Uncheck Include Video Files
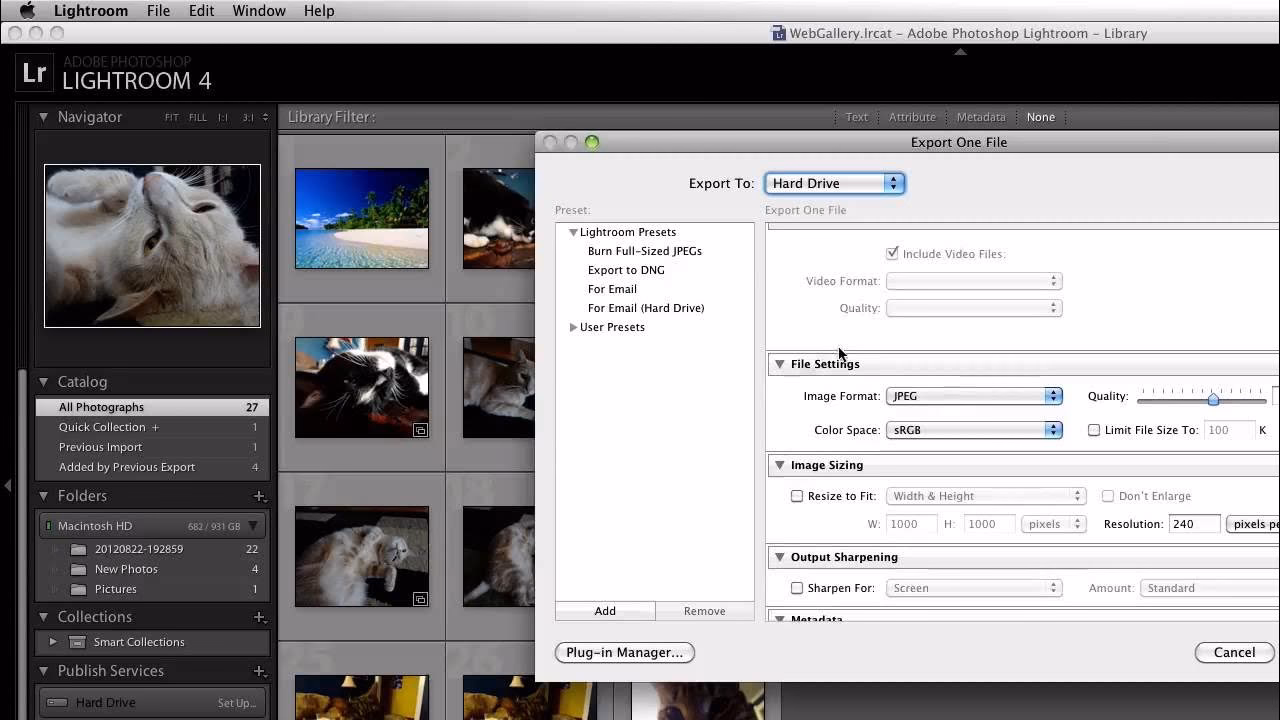Screen dimensions: 1280x720 [892, 253]
